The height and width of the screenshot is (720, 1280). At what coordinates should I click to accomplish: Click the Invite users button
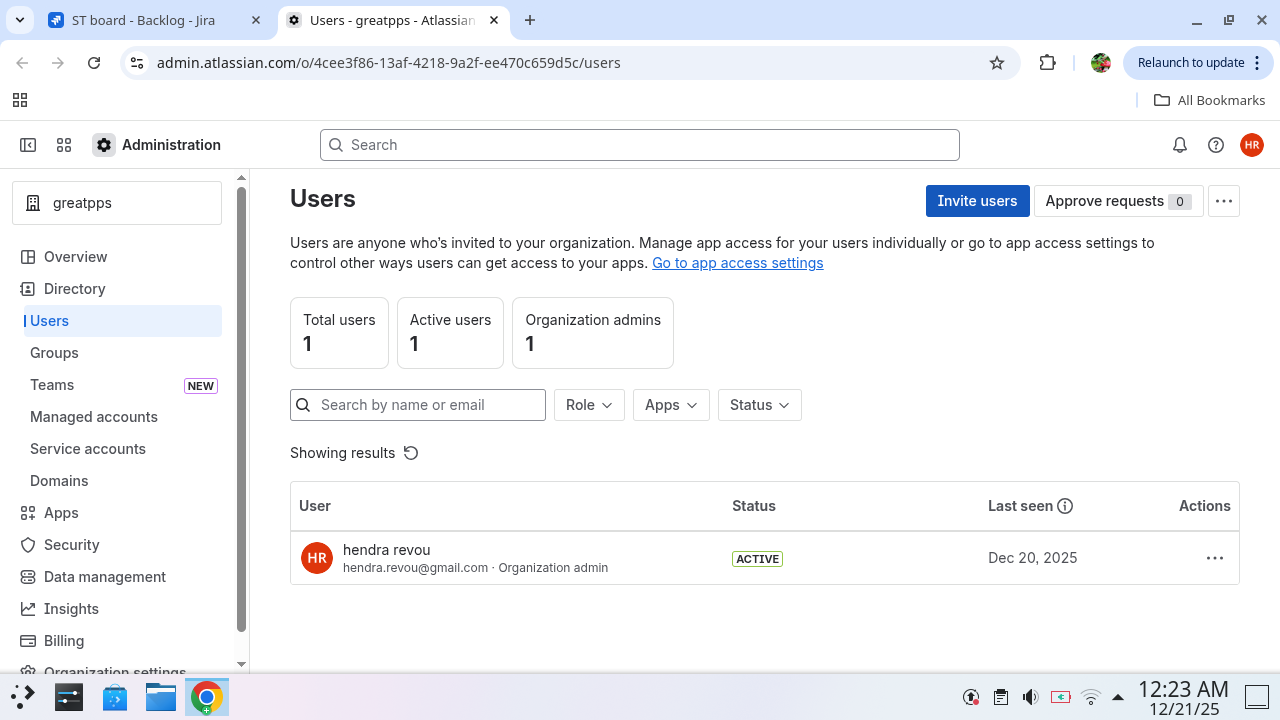pos(977,201)
